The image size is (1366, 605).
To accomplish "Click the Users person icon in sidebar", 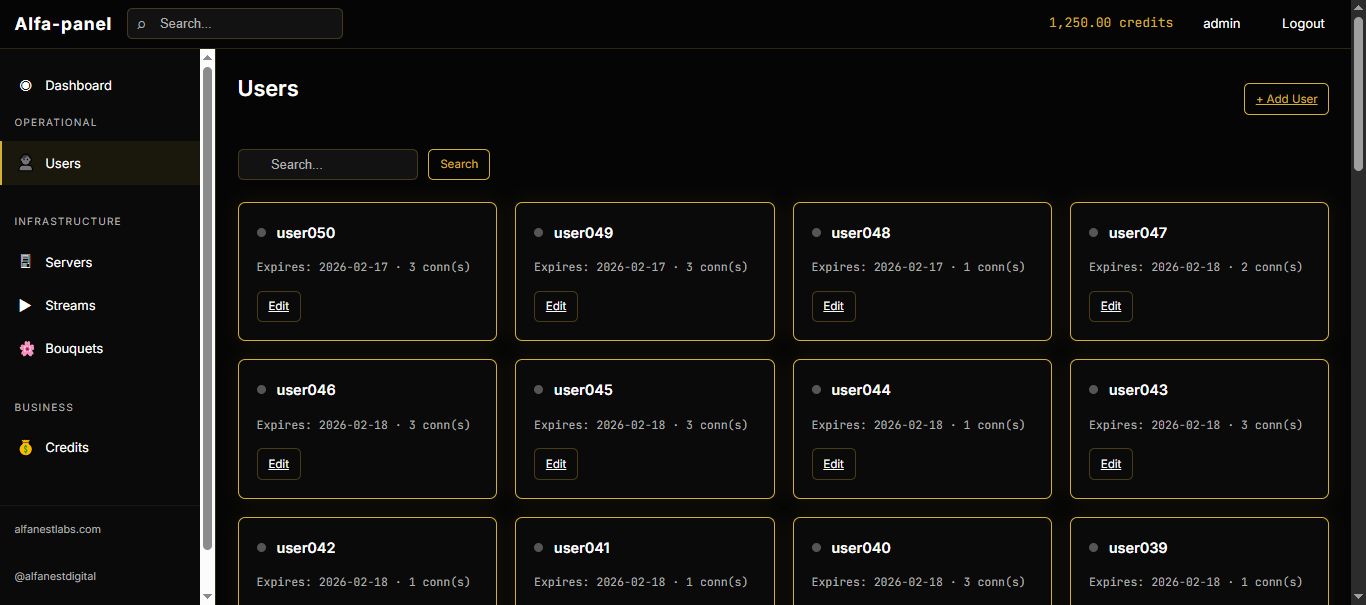I will 26,163.
